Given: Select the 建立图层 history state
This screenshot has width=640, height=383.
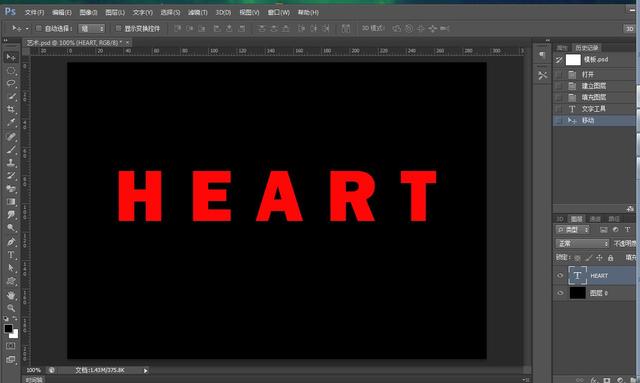Looking at the screenshot, I should [x=595, y=86].
